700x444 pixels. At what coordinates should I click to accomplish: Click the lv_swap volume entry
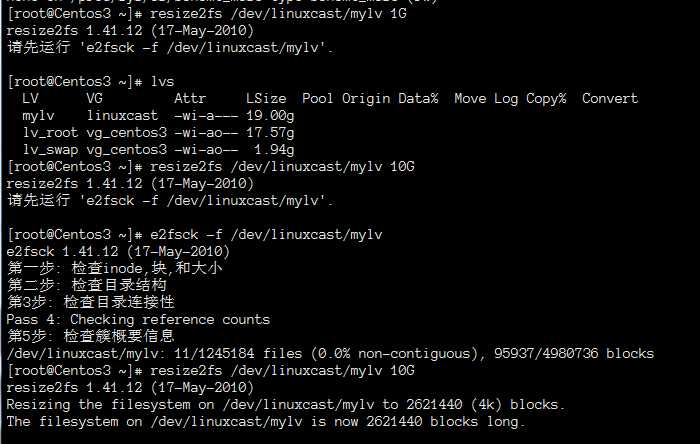pos(45,149)
